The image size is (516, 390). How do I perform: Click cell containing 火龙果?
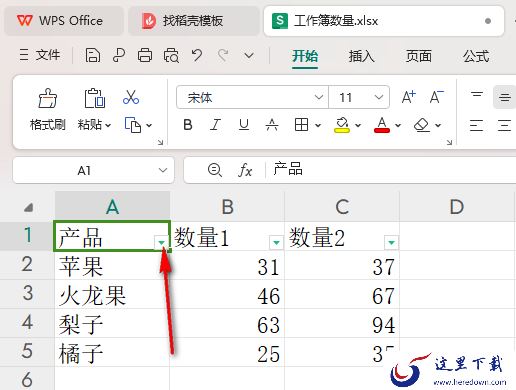click(112, 294)
